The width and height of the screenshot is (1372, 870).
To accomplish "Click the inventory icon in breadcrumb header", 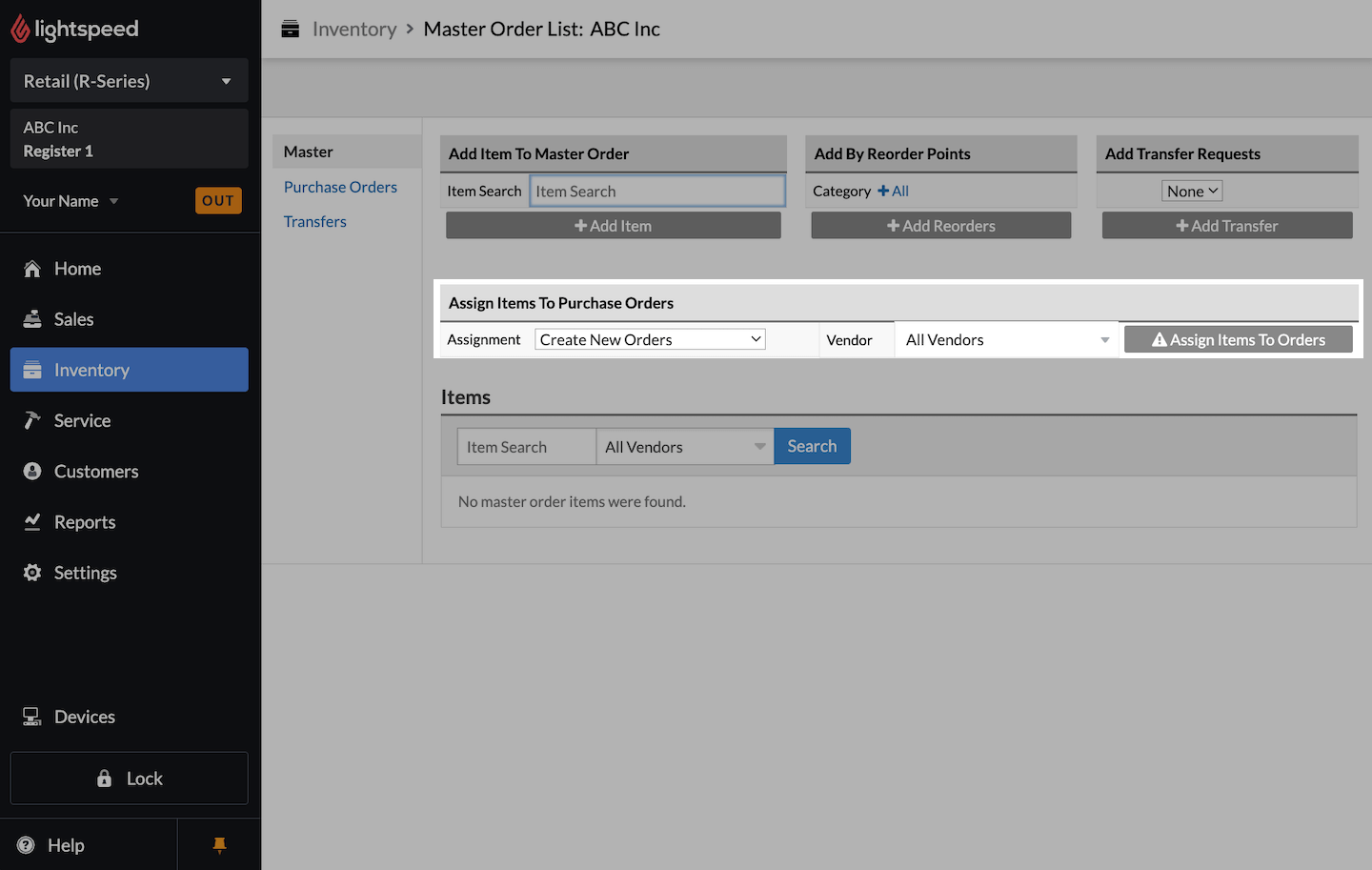I will coord(291,30).
